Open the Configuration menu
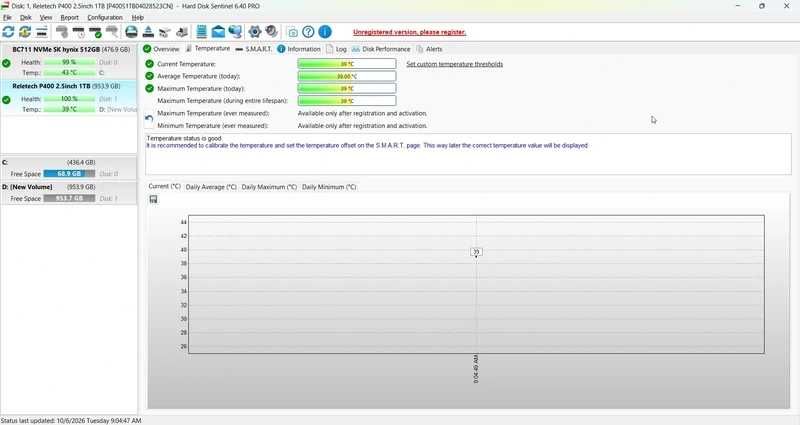 pos(105,17)
